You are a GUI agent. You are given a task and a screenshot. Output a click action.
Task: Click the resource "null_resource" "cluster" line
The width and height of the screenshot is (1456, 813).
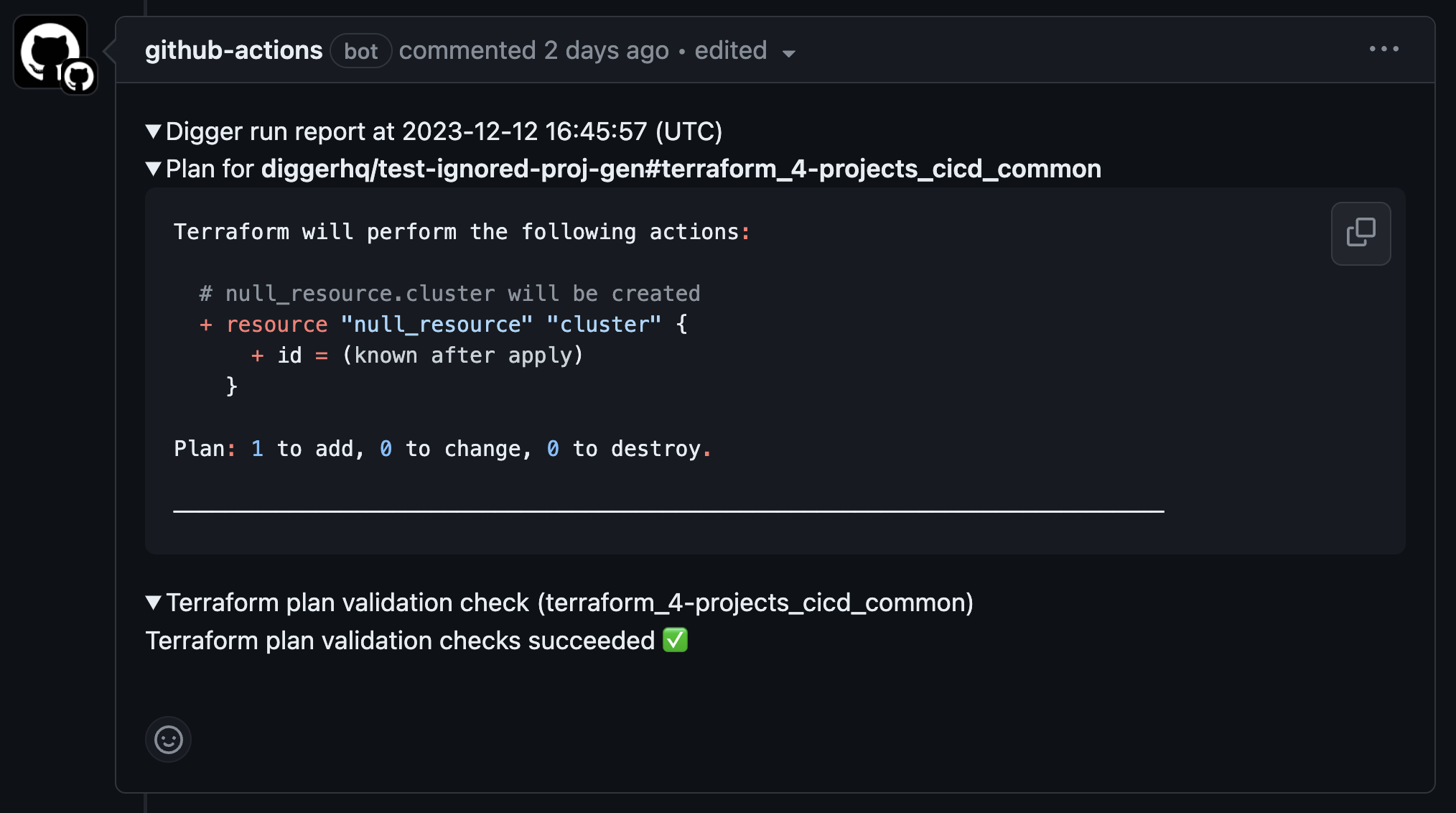(x=443, y=325)
